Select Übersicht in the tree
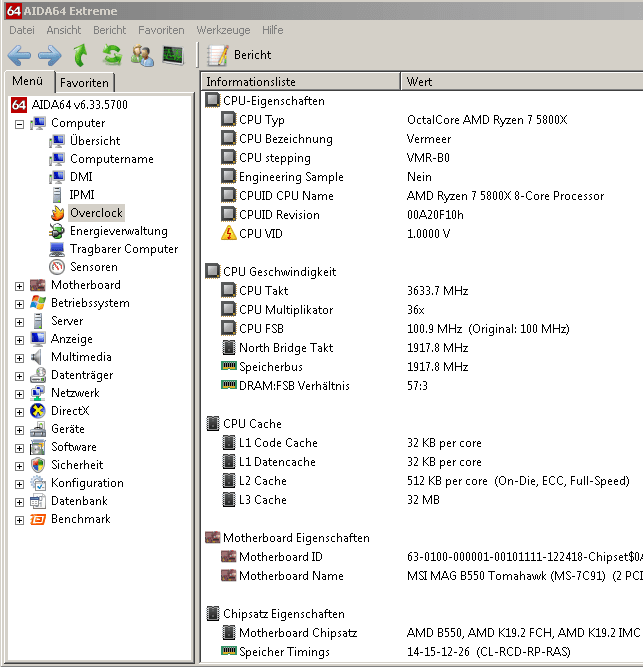This screenshot has height=667, width=643. point(95,141)
